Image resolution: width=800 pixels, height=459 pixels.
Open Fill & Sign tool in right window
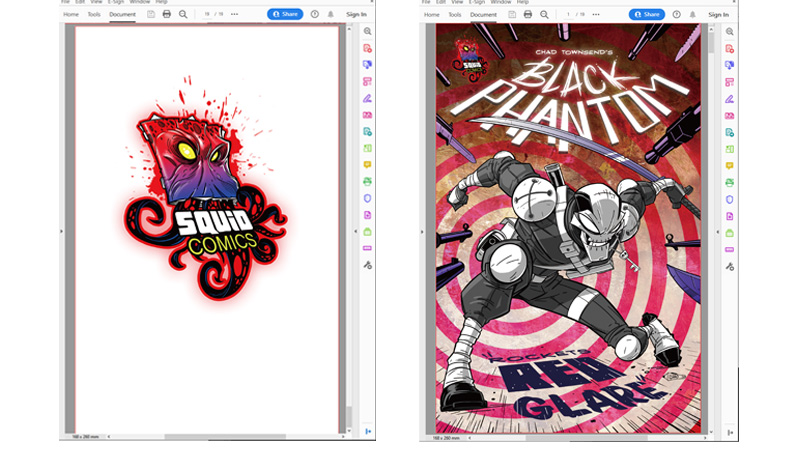click(730, 99)
